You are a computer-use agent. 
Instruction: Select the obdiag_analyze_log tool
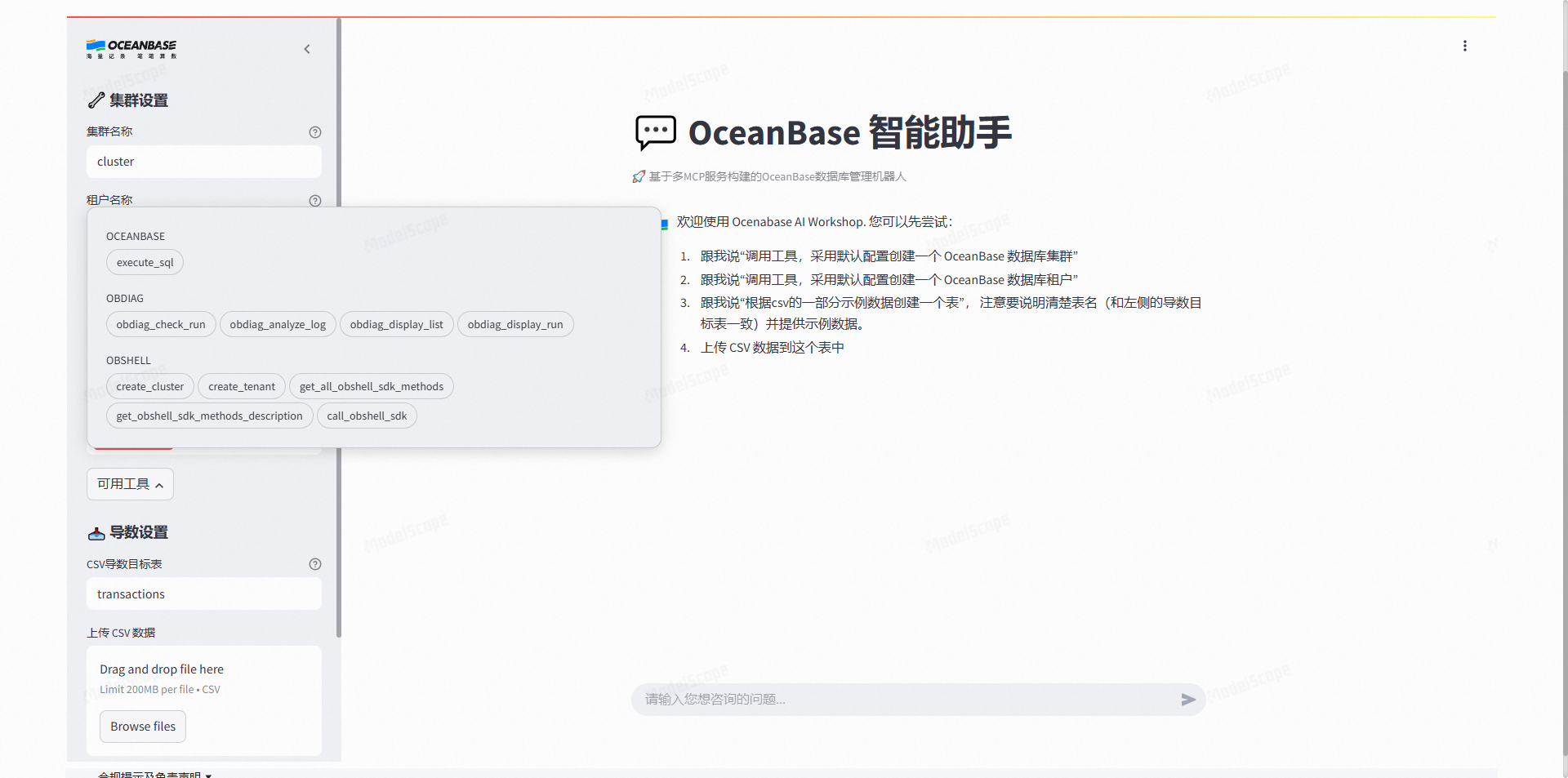click(x=278, y=324)
